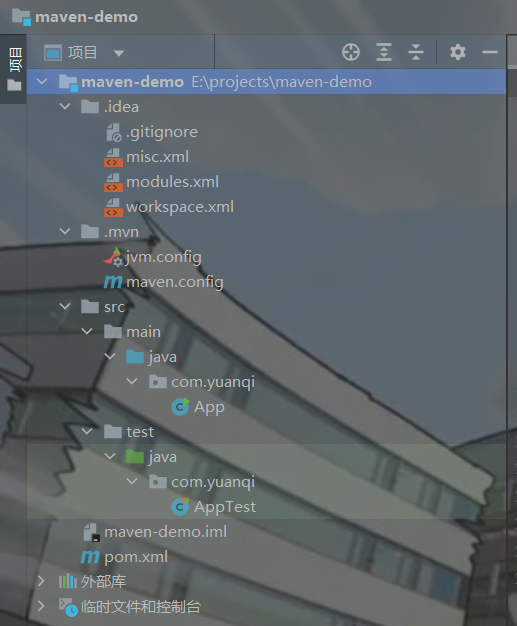The height and width of the screenshot is (626, 517).
Task: Click the maven-demo root module icon
Action: point(68,82)
